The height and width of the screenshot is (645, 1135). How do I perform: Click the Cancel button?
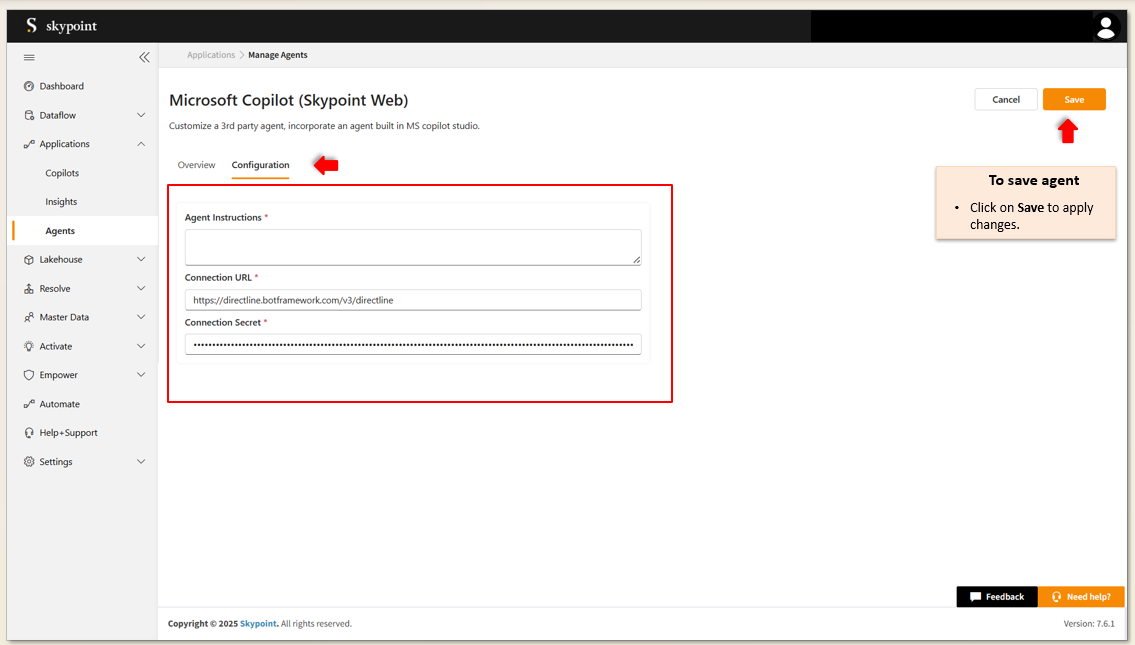pos(1006,99)
